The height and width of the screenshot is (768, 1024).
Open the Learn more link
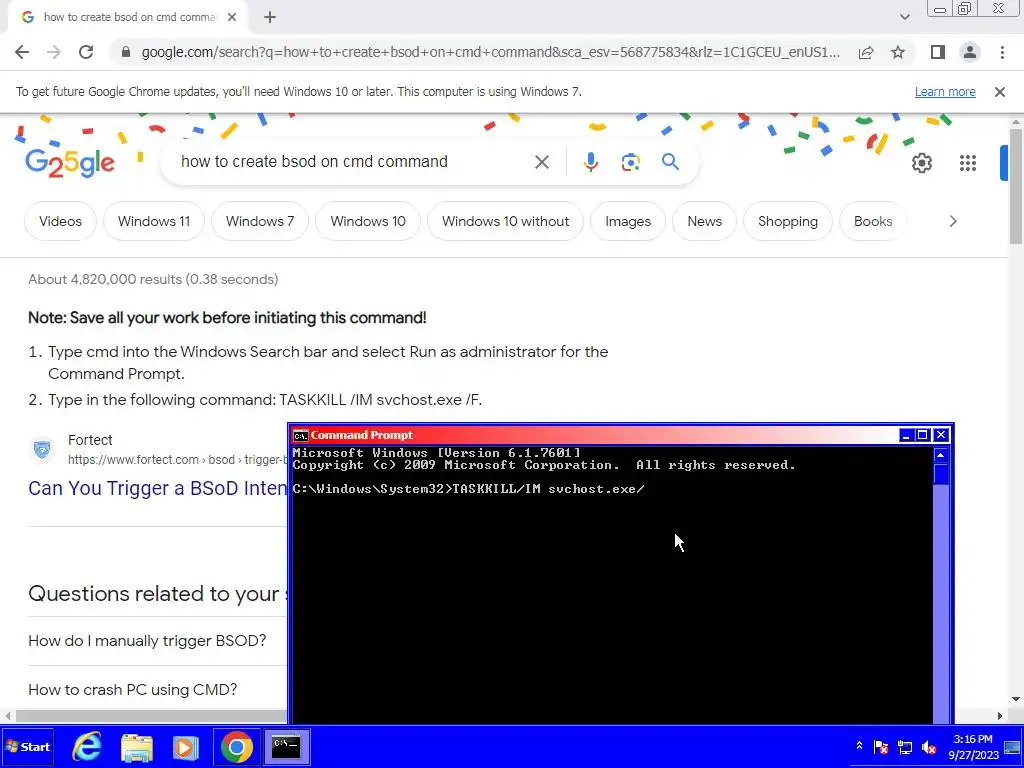click(945, 92)
